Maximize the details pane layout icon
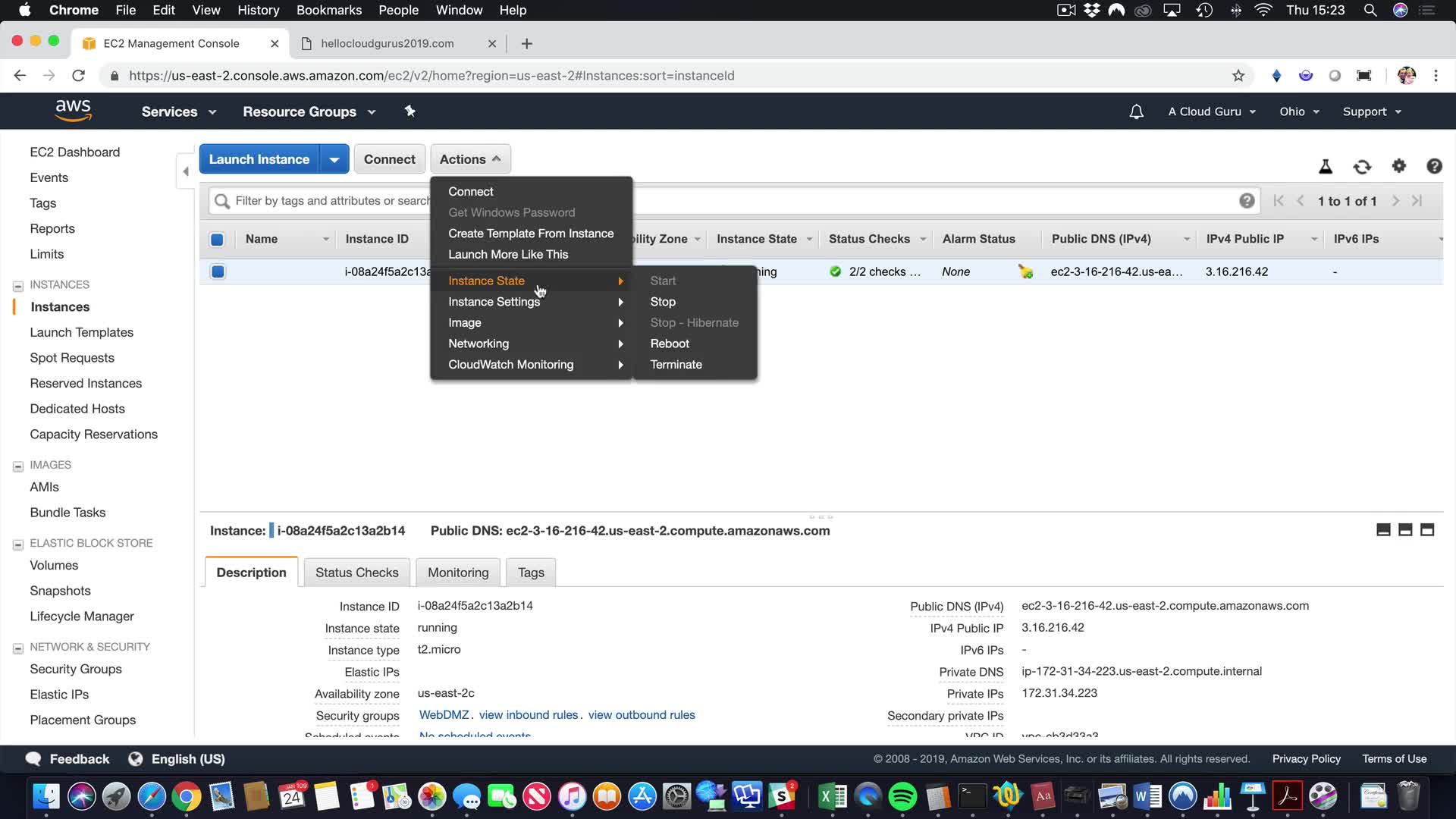The height and width of the screenshot is (819, 1456). 1426,530
